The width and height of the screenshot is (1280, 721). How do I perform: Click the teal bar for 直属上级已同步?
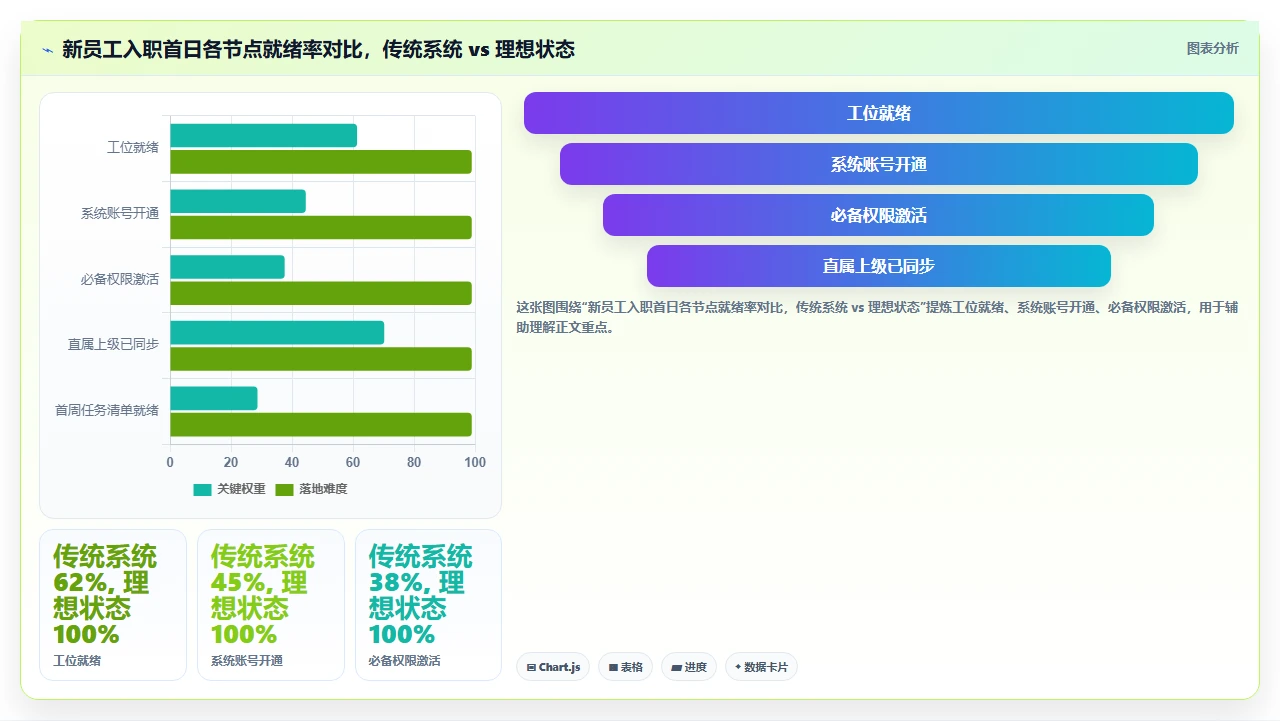pyautogui.click(x=277, y=333)
